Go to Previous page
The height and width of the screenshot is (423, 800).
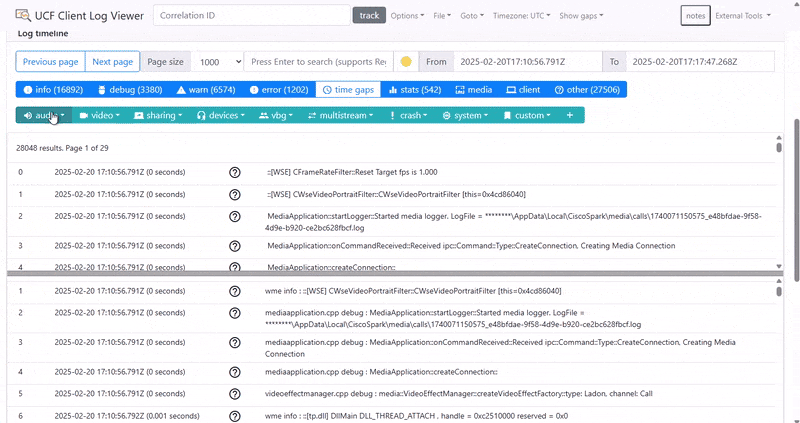51,62
